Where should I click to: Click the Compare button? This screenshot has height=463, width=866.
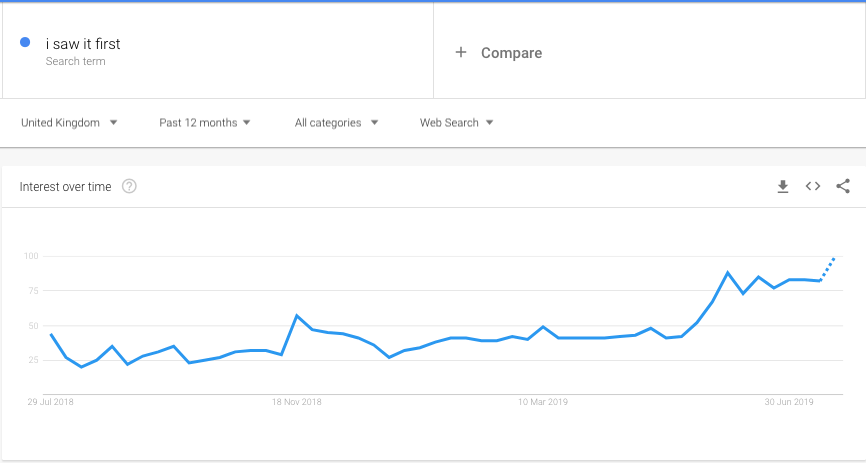(x=498, y=52)
